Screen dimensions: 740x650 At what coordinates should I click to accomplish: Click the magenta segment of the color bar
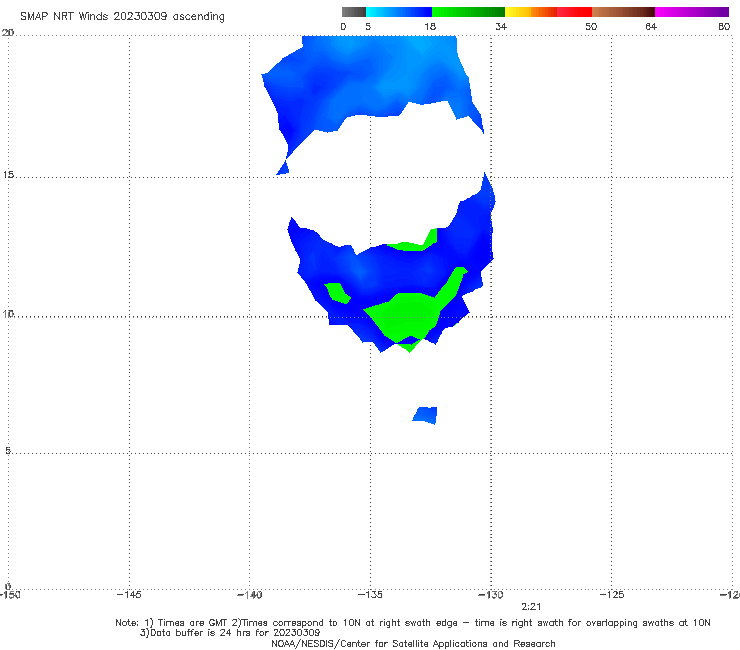692,12
